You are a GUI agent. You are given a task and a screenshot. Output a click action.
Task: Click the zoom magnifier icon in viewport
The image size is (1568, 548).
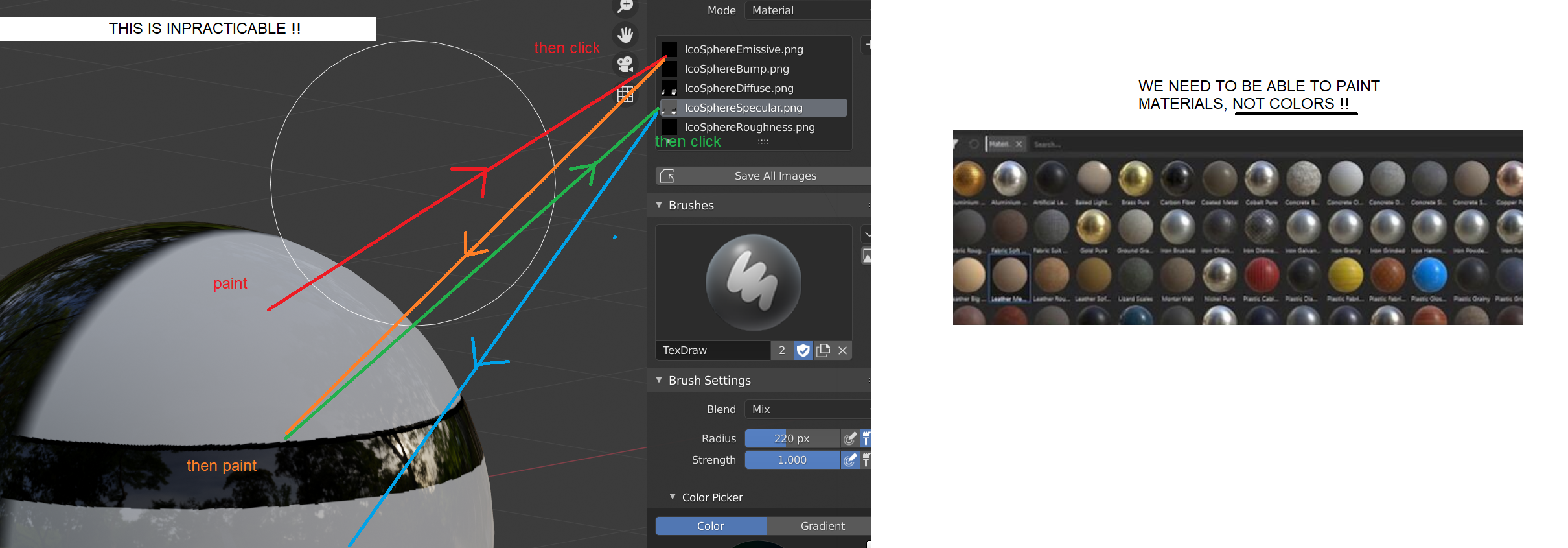point(625,6)
